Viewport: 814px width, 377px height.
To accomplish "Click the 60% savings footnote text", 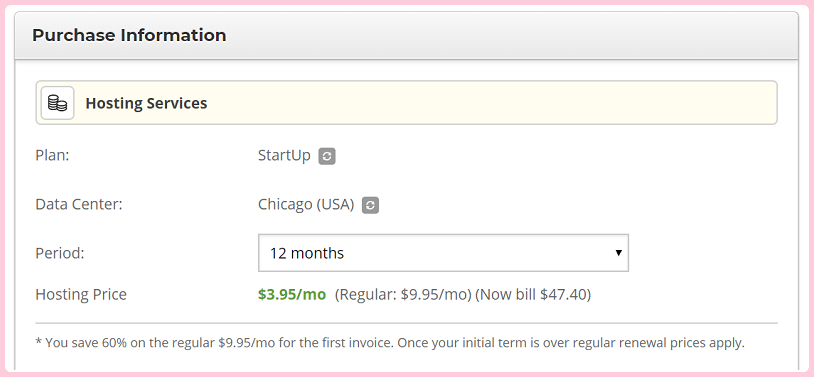I will pos(390,343).
